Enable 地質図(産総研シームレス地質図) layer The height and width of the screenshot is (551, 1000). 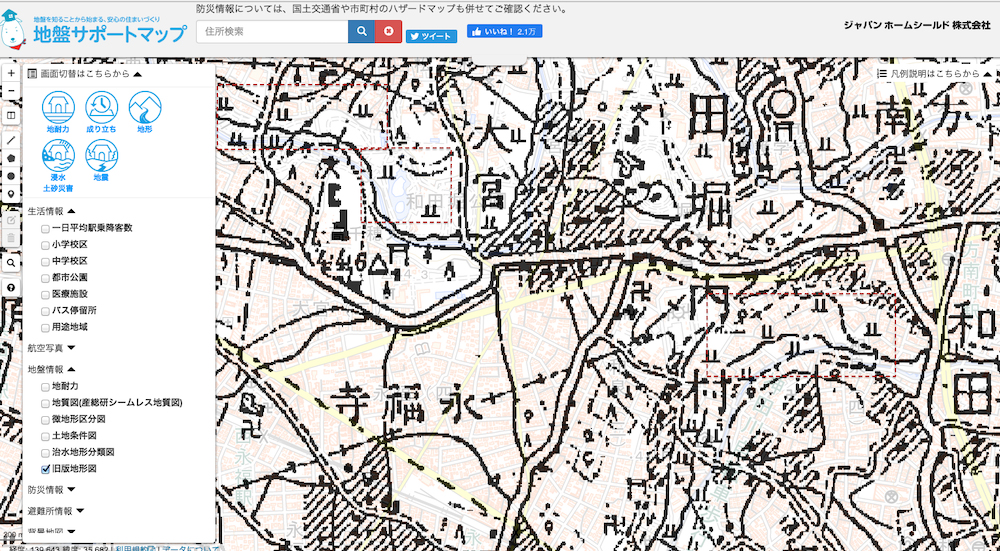[x=45, y=404]
